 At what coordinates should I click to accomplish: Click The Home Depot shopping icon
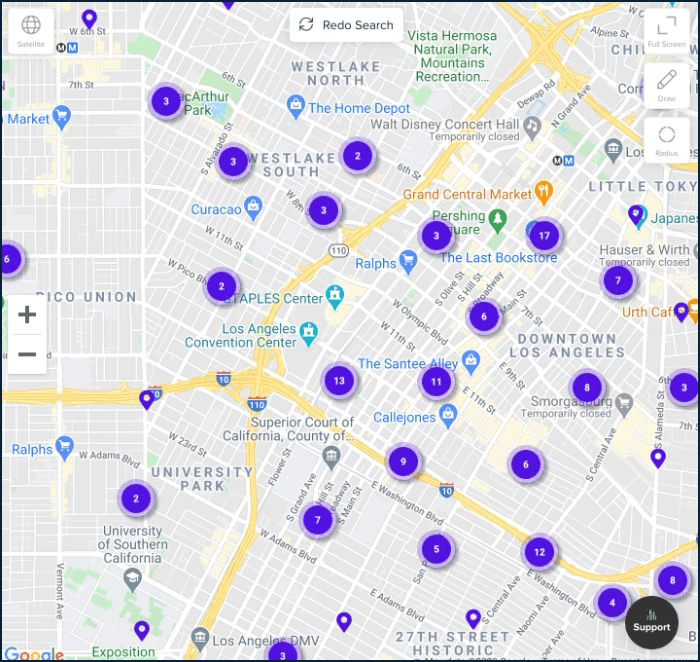click(x=295, y=105)
